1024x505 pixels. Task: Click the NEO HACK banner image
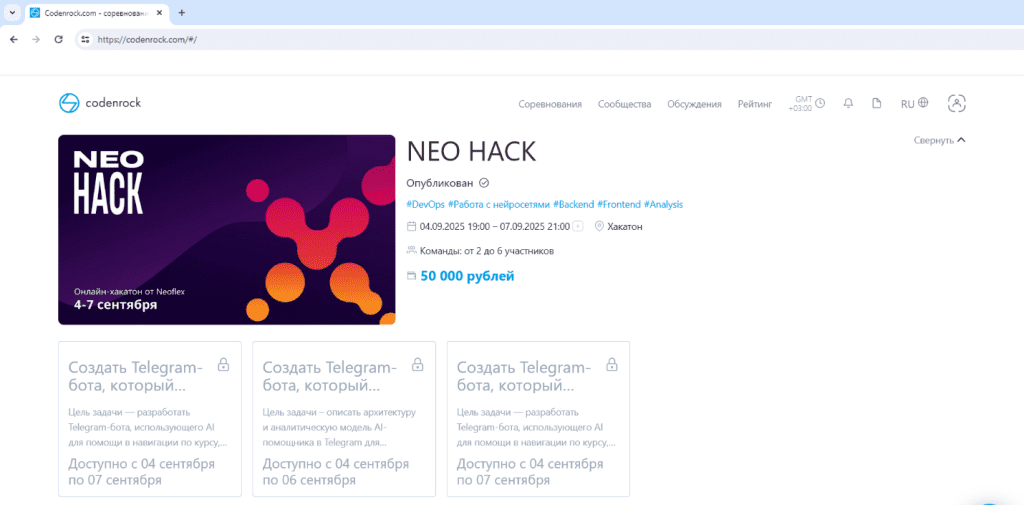tap(227, 229)
